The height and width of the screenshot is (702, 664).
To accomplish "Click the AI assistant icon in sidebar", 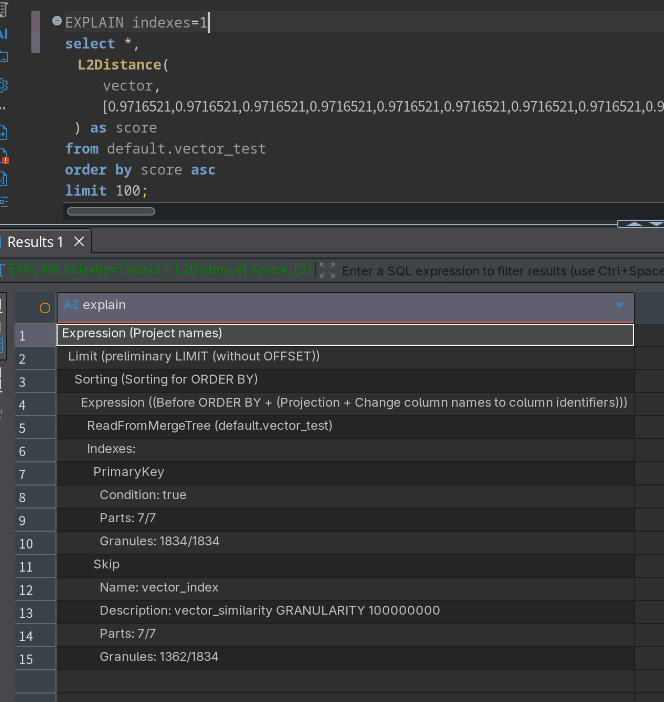I will pyautogui.click(x=3, y=34).
